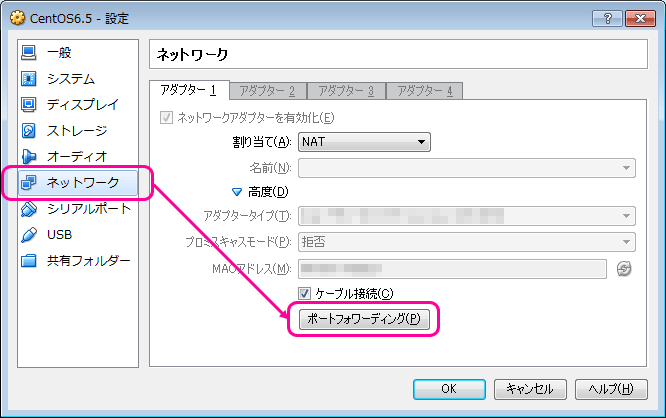Select the ストレージ disk icon
Viewport: 666px width, 418px height.
pyautogui.click(x=28, y=131)
